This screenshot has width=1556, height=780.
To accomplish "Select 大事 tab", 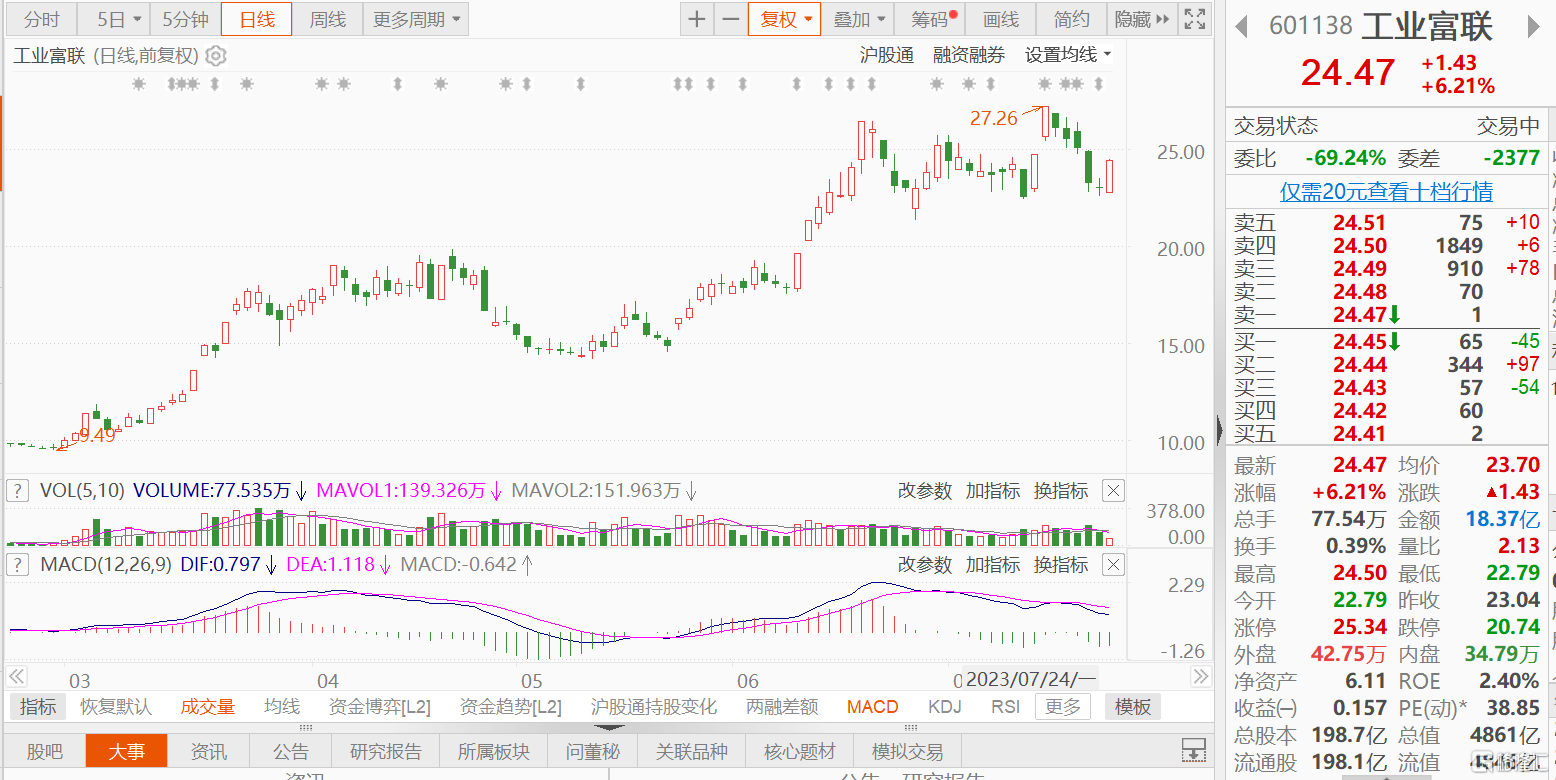I will [126, 751].
